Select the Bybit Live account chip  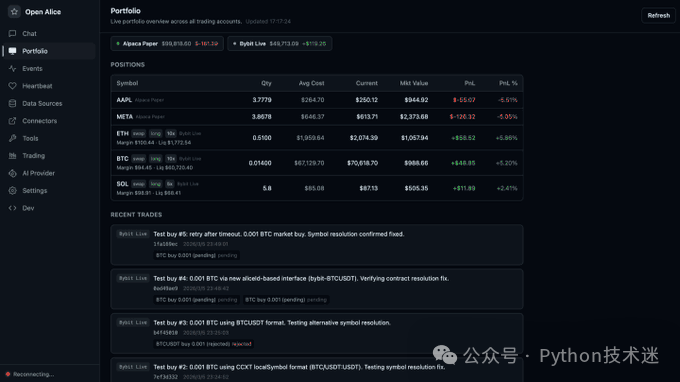[280, 44]
